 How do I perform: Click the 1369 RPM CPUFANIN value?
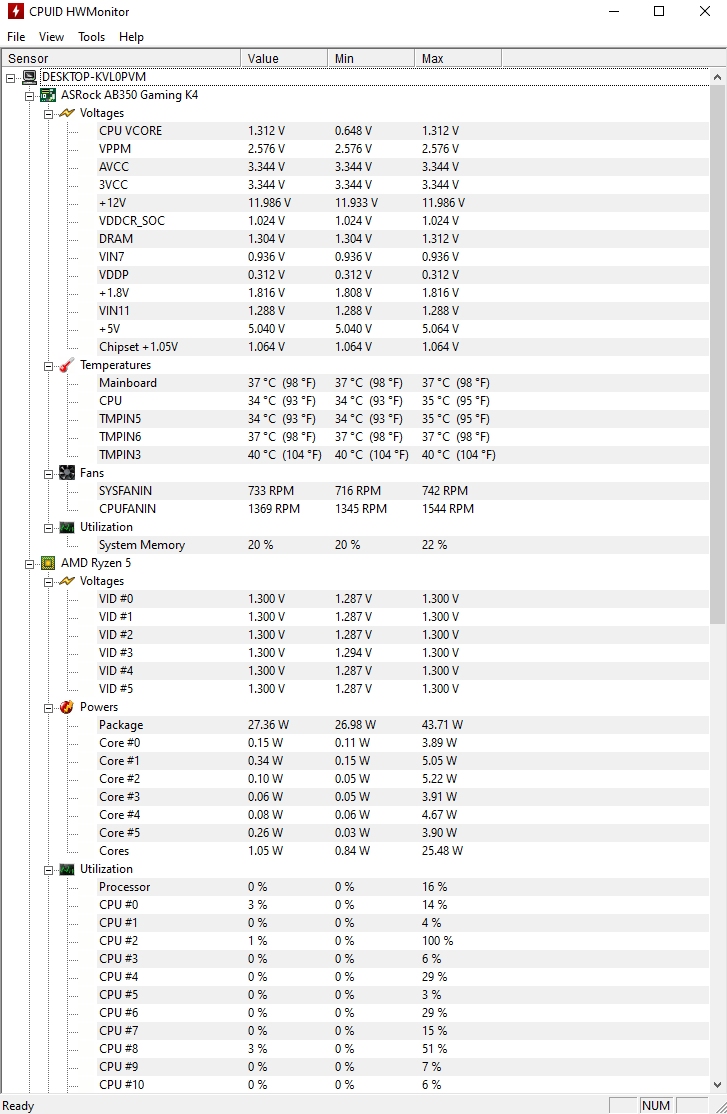pyautogui.click(x=274, y=509)
